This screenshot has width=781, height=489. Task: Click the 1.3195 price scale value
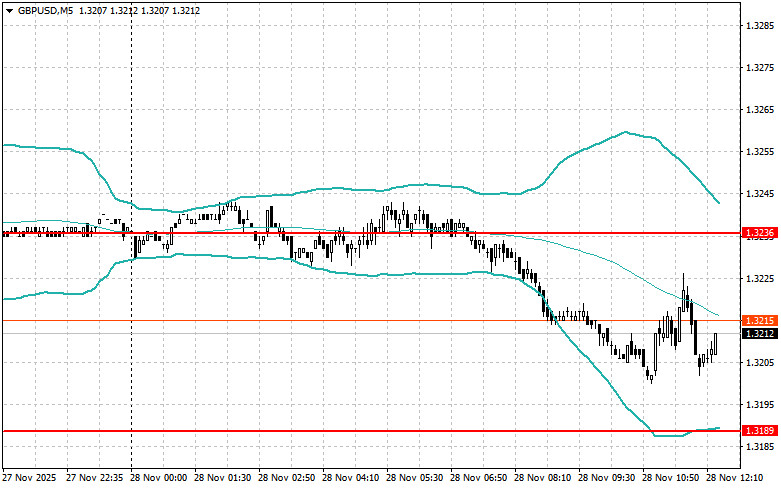[x=761, y=405]
